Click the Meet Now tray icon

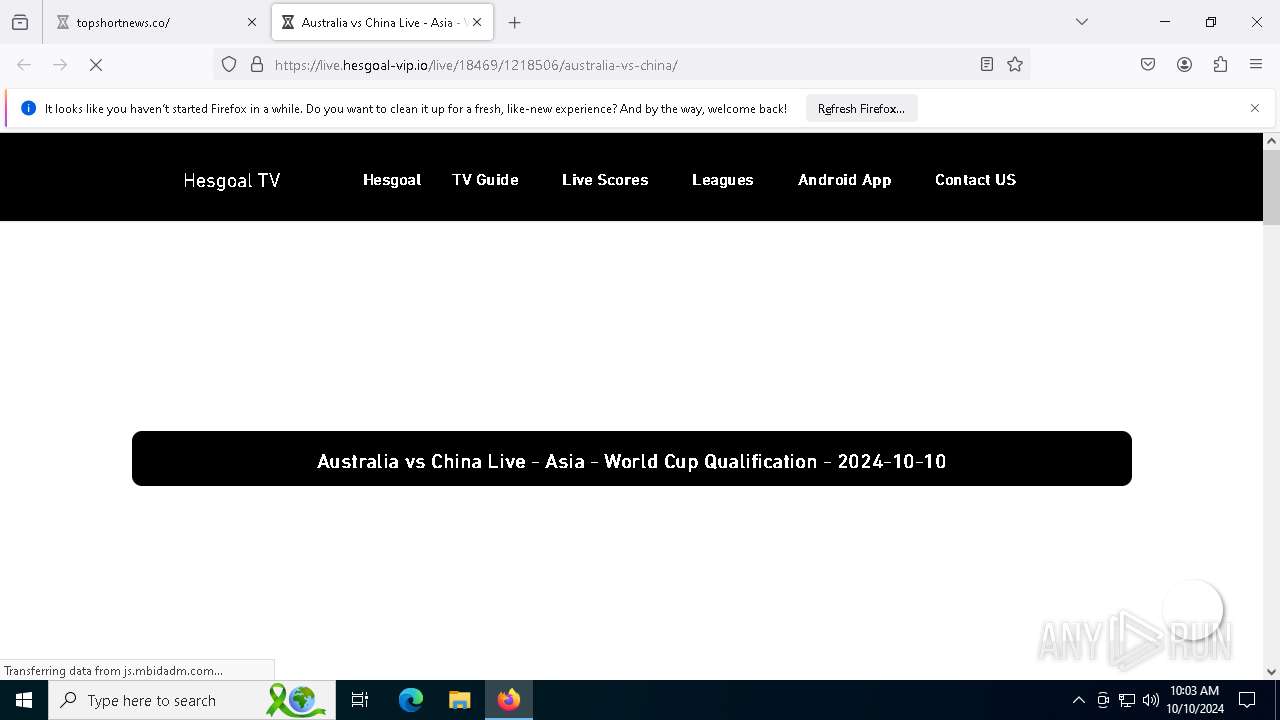(1103, 700)
